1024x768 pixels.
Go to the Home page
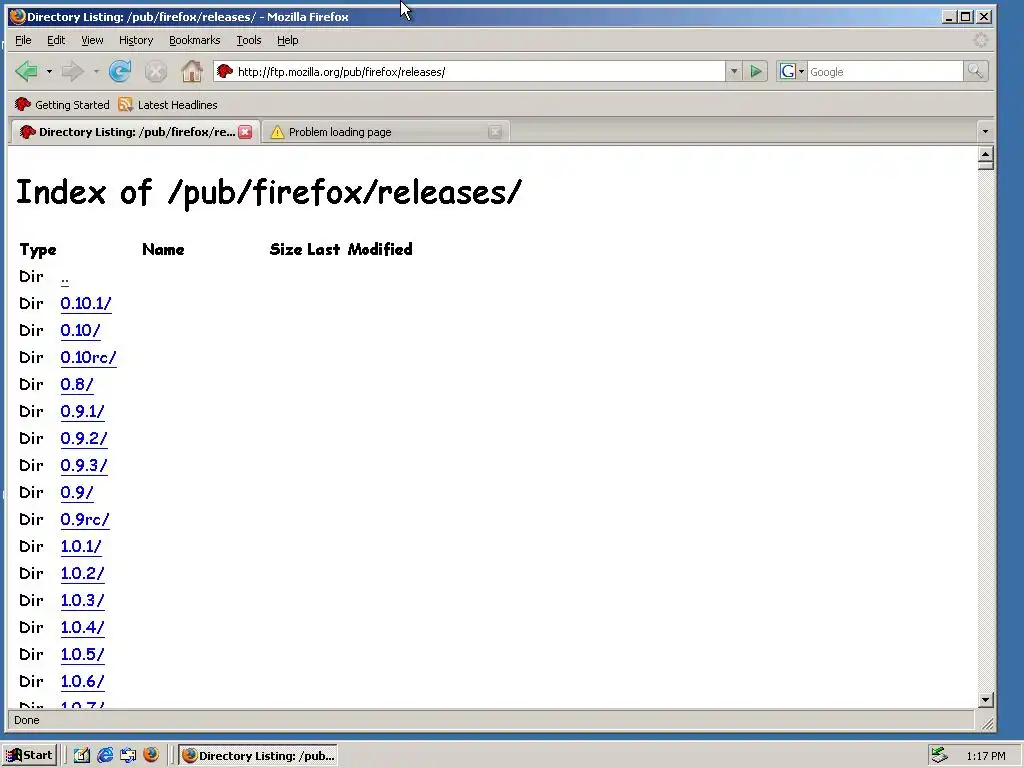tap(191, 71)
